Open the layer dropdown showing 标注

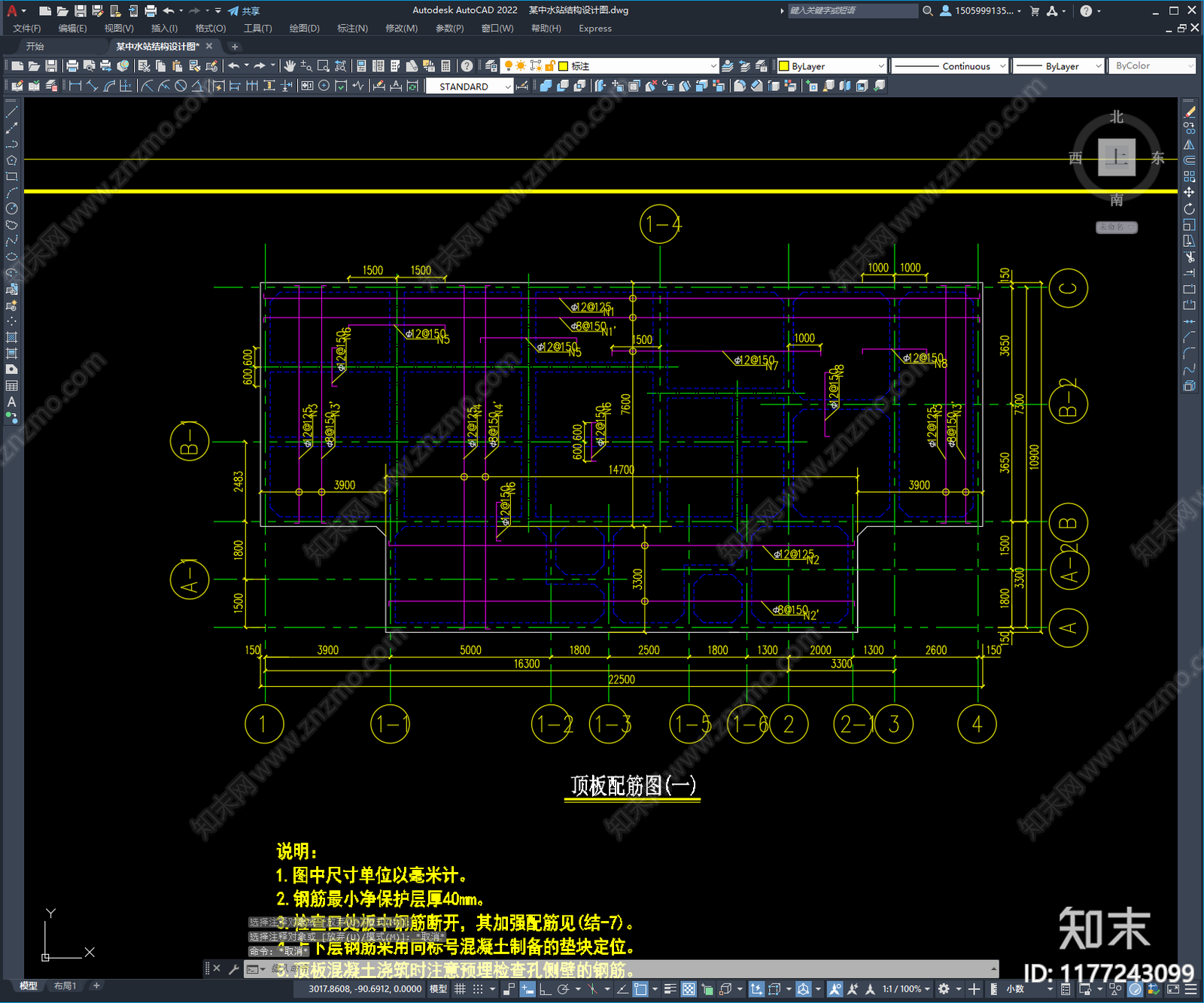[x=611, y=66]
